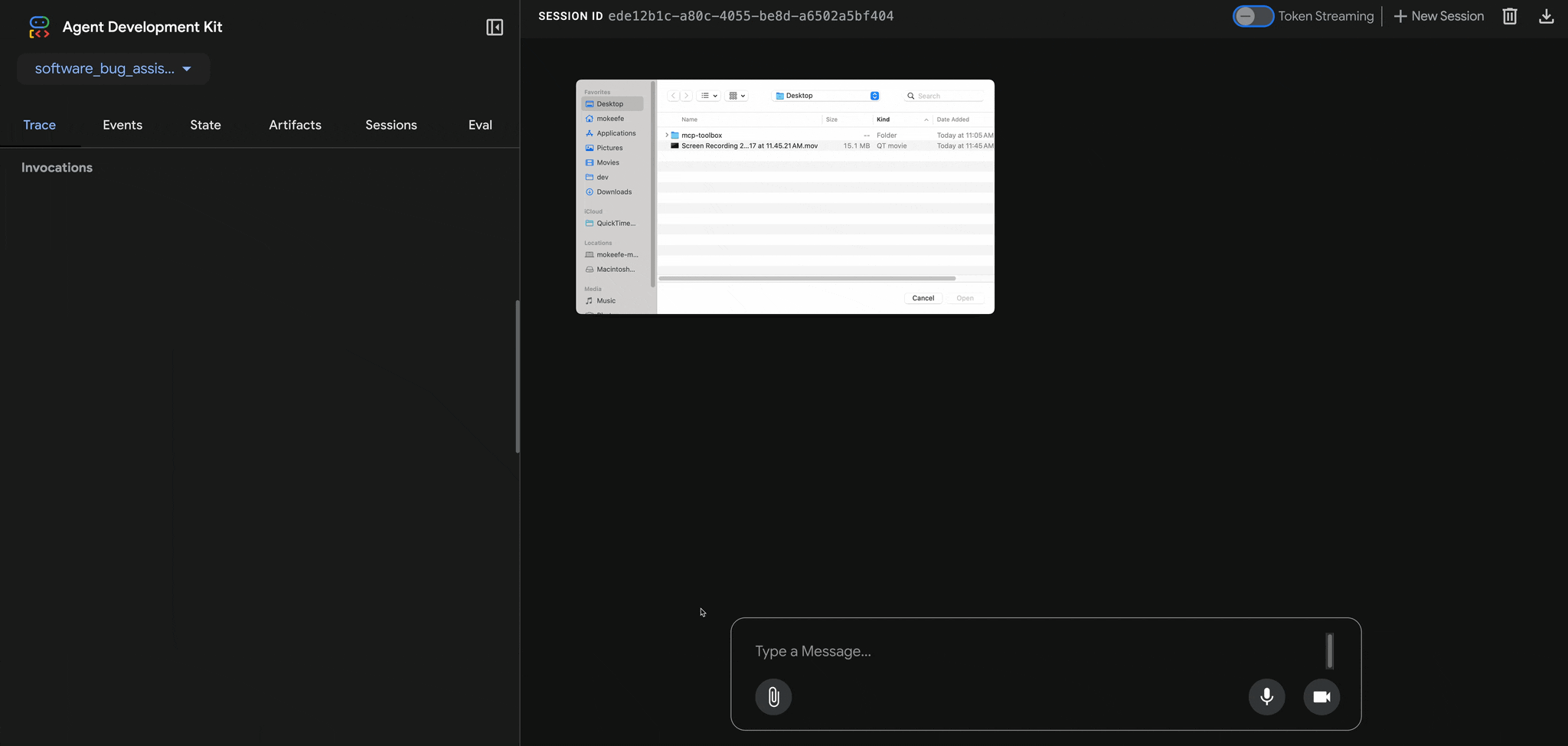Expand the mcp-toolbox folder disclosure arrow
The height and width of the screenshot is (746, 1568).
tap(666, 136)
